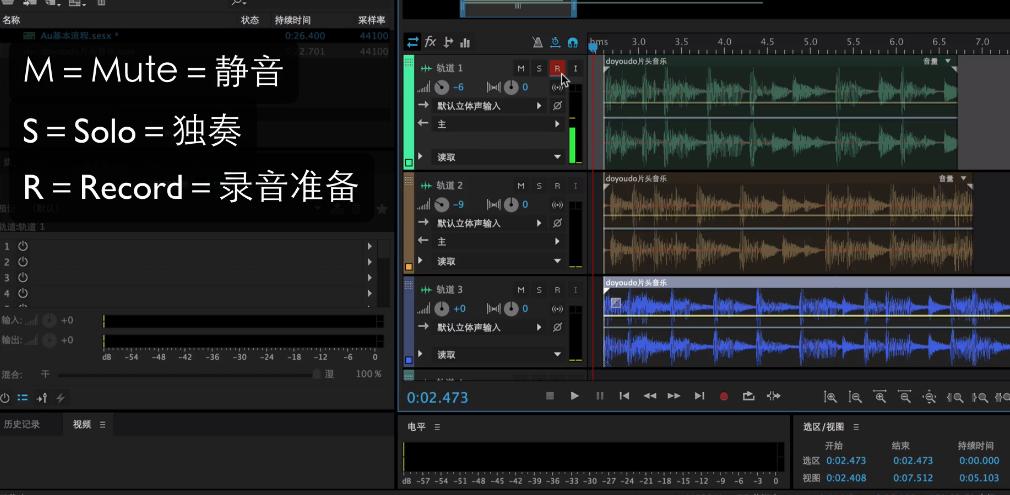The height and width of the screenshot is (495, 1010).
Task: Open the 选区/视图 panel menu icon
Action: tap(856, 427)
